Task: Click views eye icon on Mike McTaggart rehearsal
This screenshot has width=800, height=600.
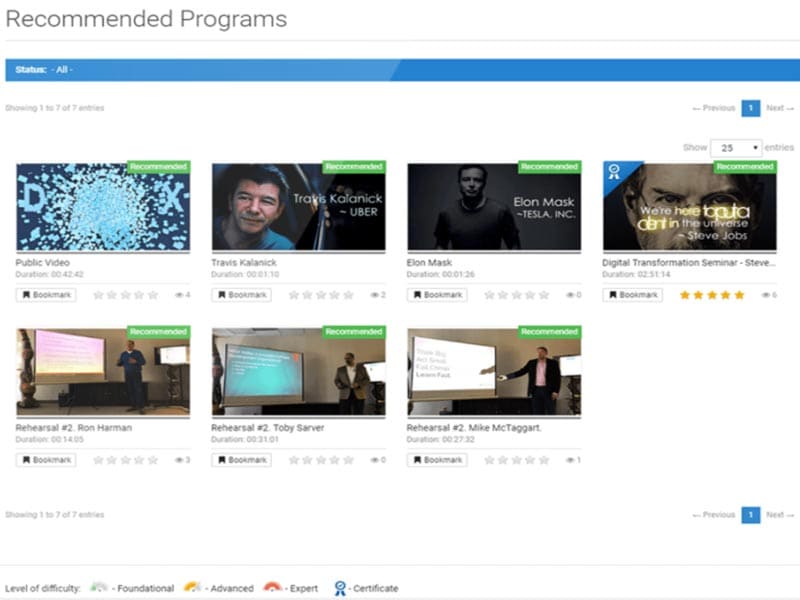Action: tap(570, 460)
